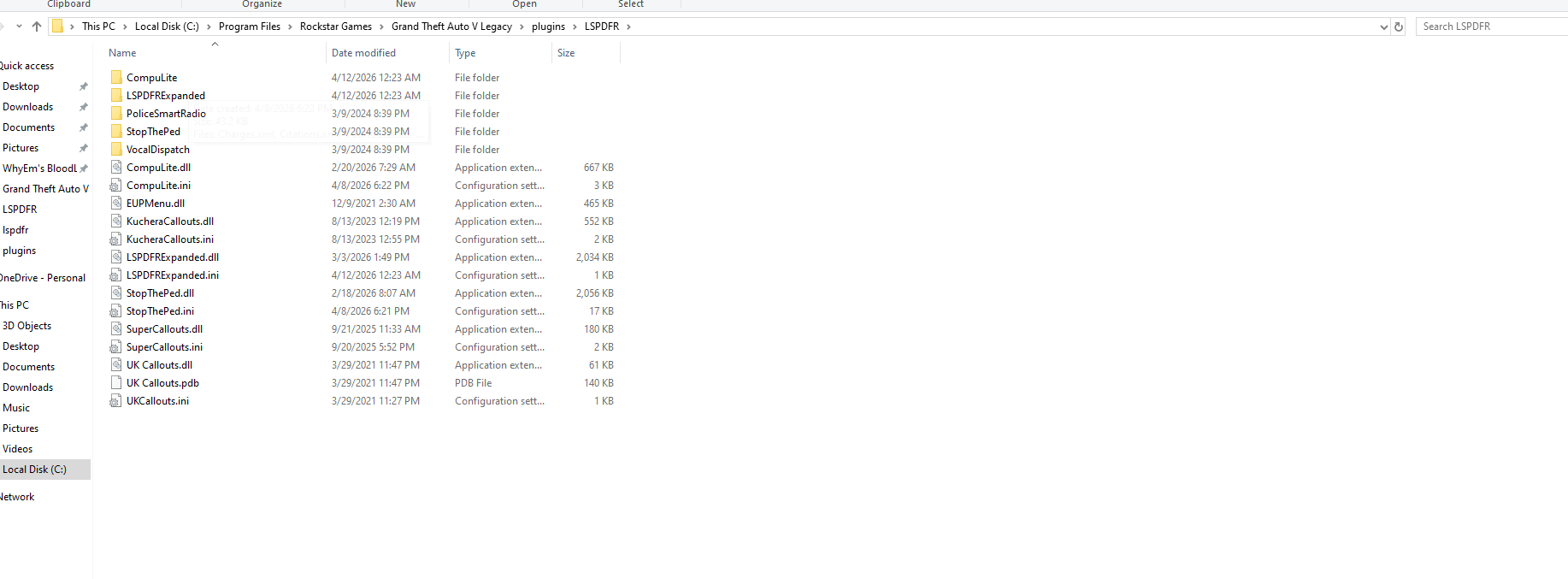Select the SuperCallouts.dll file name
This screenshot has width=1568, height=579.
164,329
